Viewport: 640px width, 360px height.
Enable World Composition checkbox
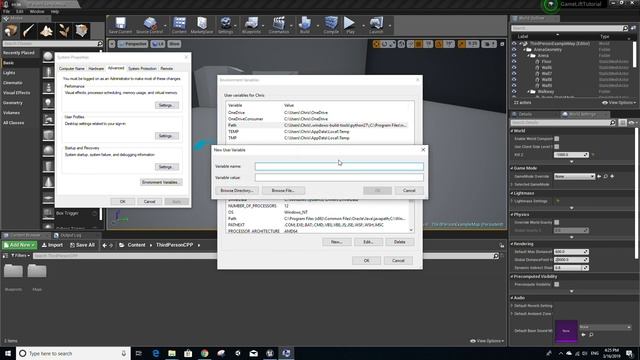point(556,139)
